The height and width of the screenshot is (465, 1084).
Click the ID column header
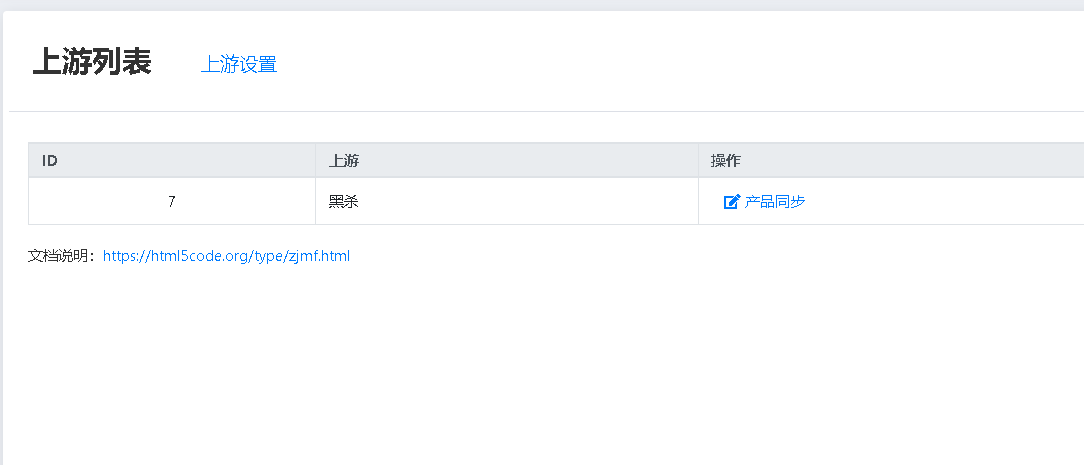point(171,160)
